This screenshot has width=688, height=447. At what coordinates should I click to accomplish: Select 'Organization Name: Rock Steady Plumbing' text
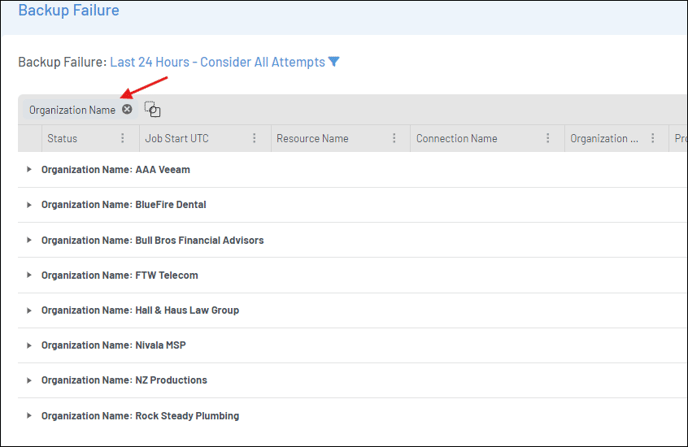pyautogui.click(x=140, y=415)
